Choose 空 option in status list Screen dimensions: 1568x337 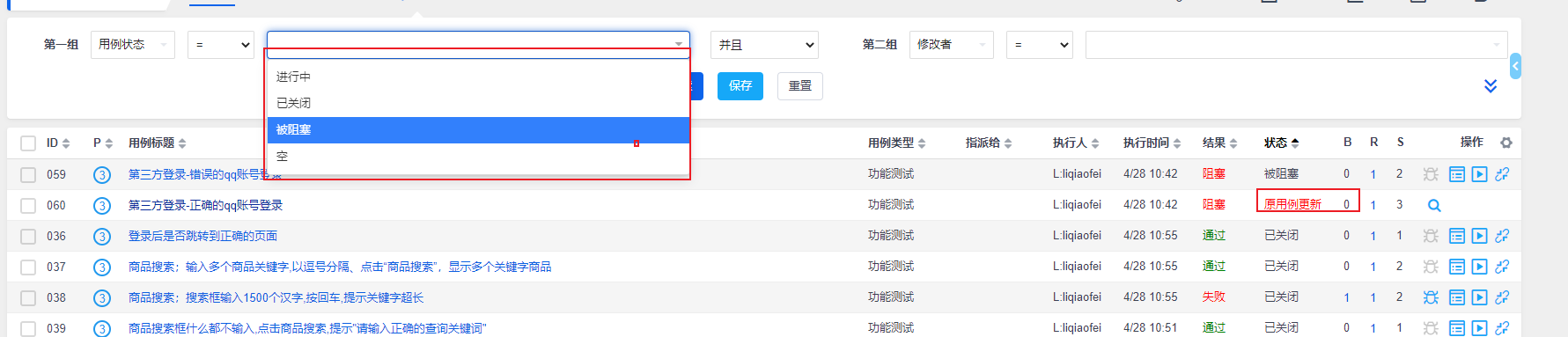(x=478, y=156)
